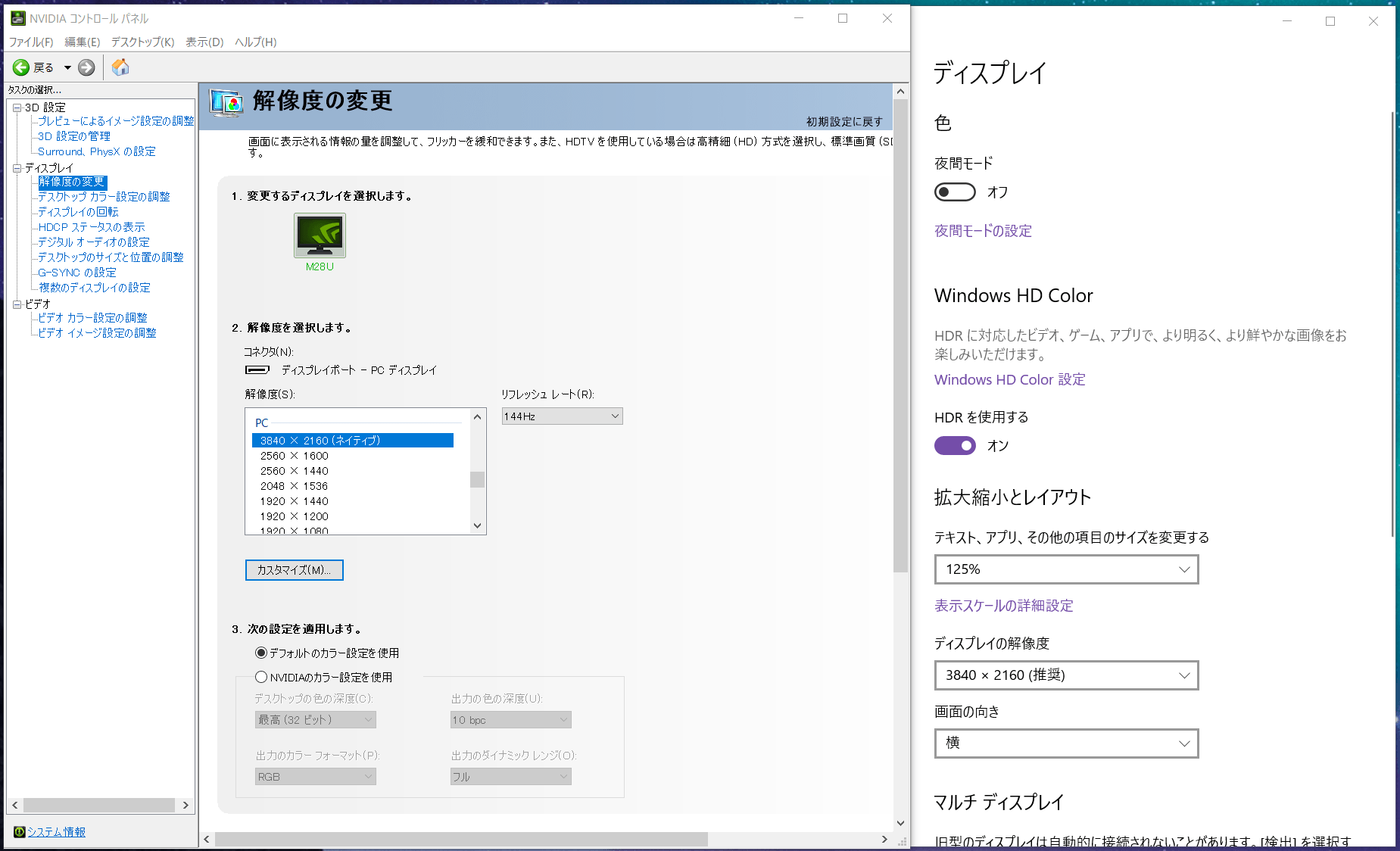Viewport: 1400px width, 851px height.
Task: Open the 表示(D) menu
Action: [204, 42]
